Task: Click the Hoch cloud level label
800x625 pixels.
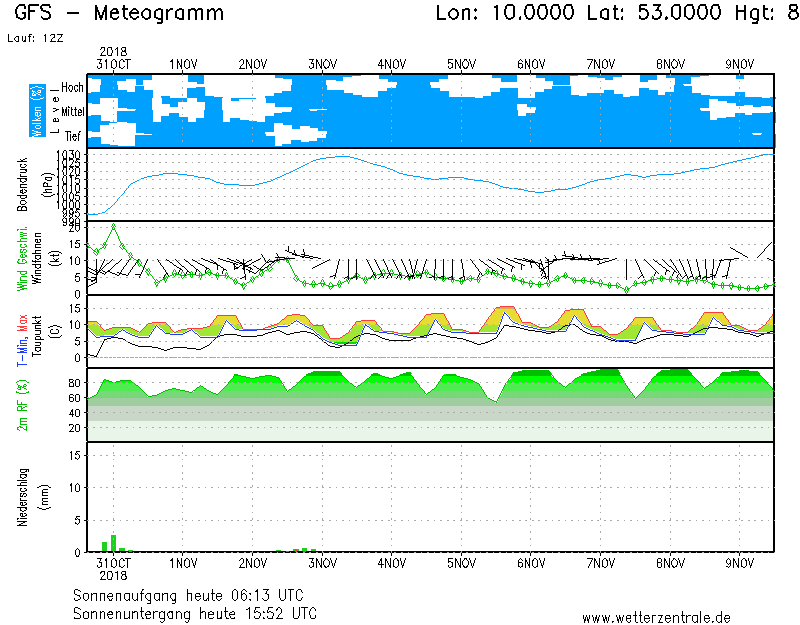Action: pyautogui.click(x=72, y=88)
